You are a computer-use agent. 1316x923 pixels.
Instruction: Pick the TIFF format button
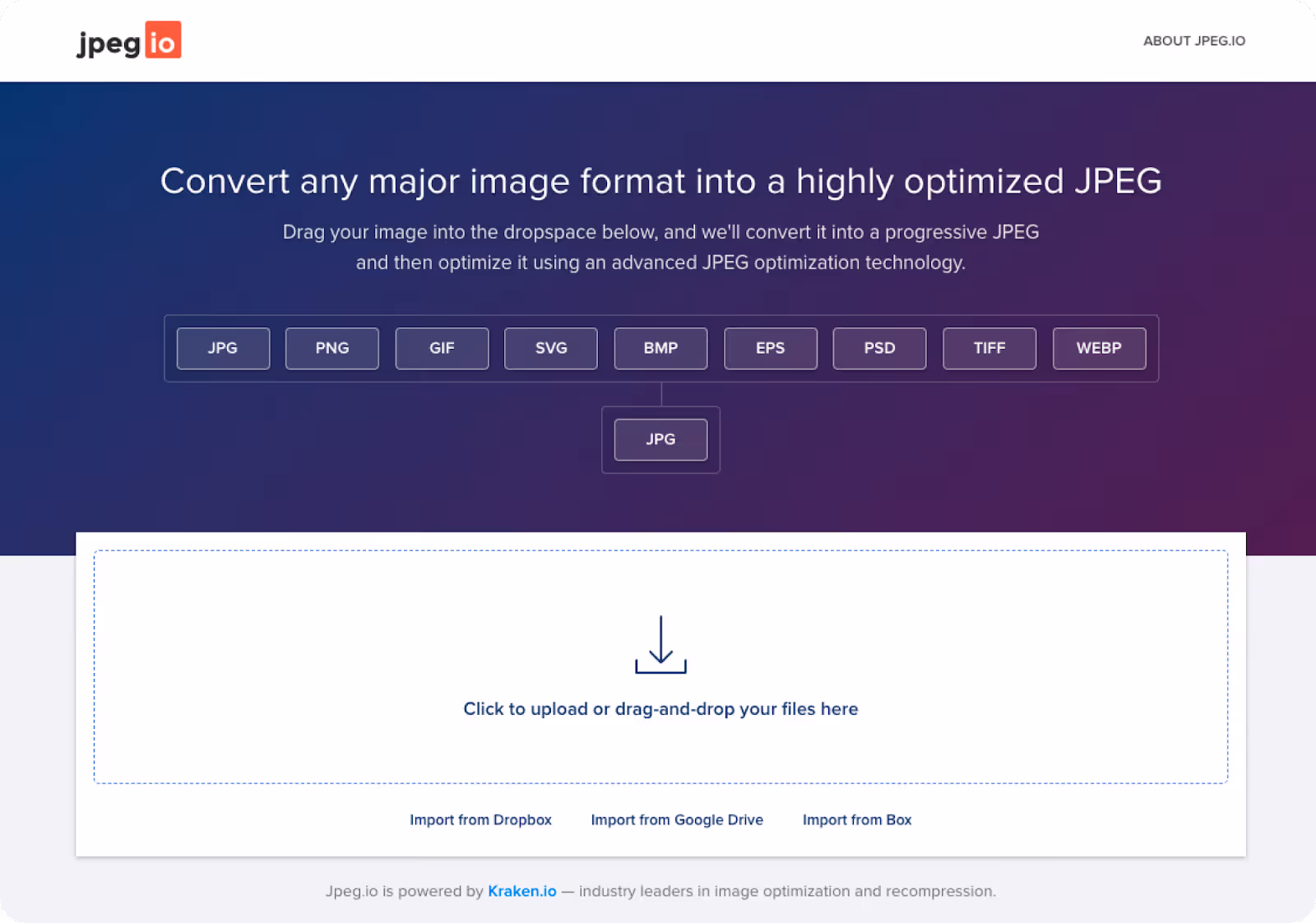[989, 348]
